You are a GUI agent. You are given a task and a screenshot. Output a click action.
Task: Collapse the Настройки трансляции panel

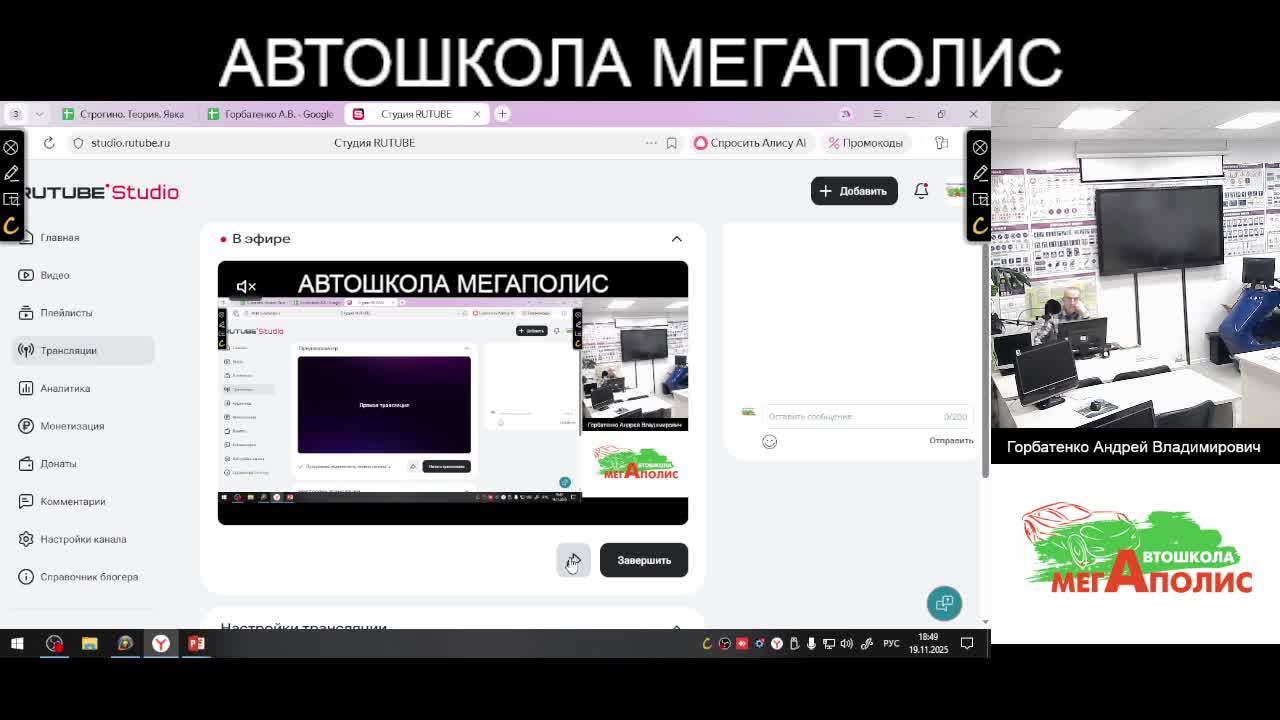pos(677,627)
